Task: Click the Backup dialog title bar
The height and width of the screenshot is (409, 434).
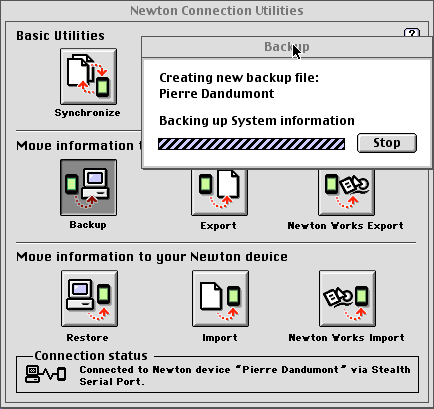Action: tap(287, 47)
